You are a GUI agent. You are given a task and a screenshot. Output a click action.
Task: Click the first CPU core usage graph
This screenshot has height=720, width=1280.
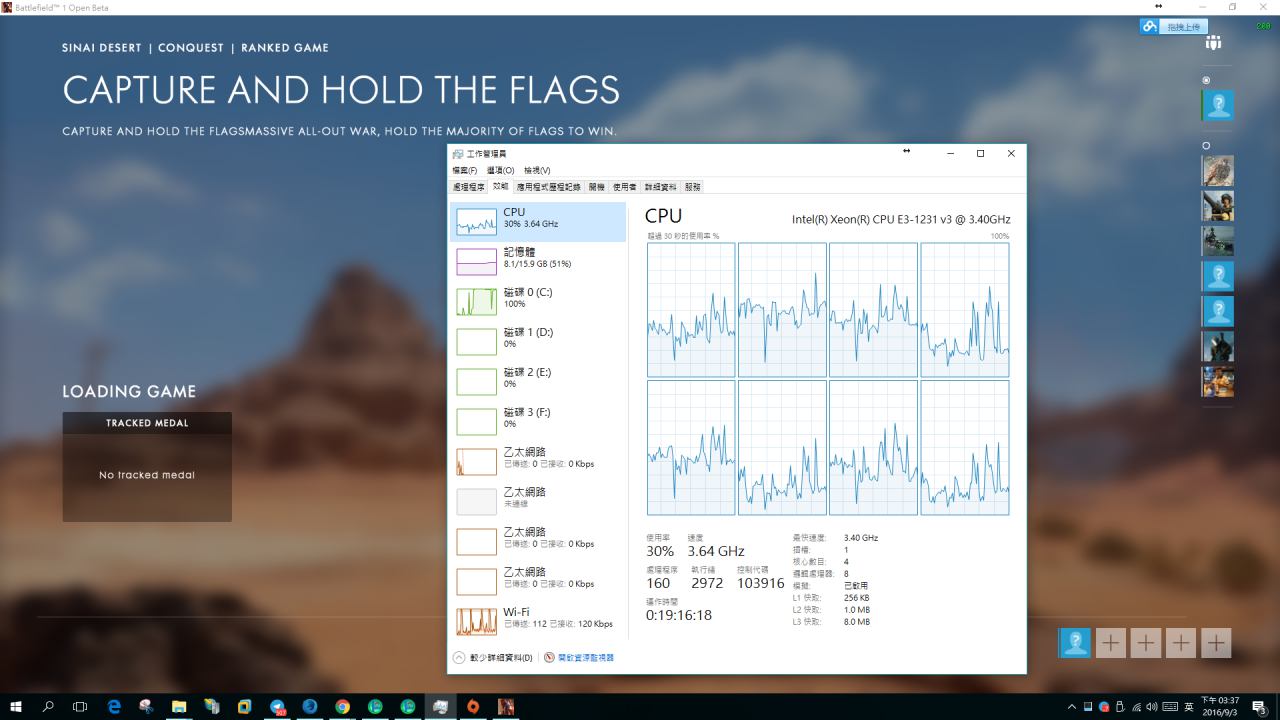coord(691,310)
